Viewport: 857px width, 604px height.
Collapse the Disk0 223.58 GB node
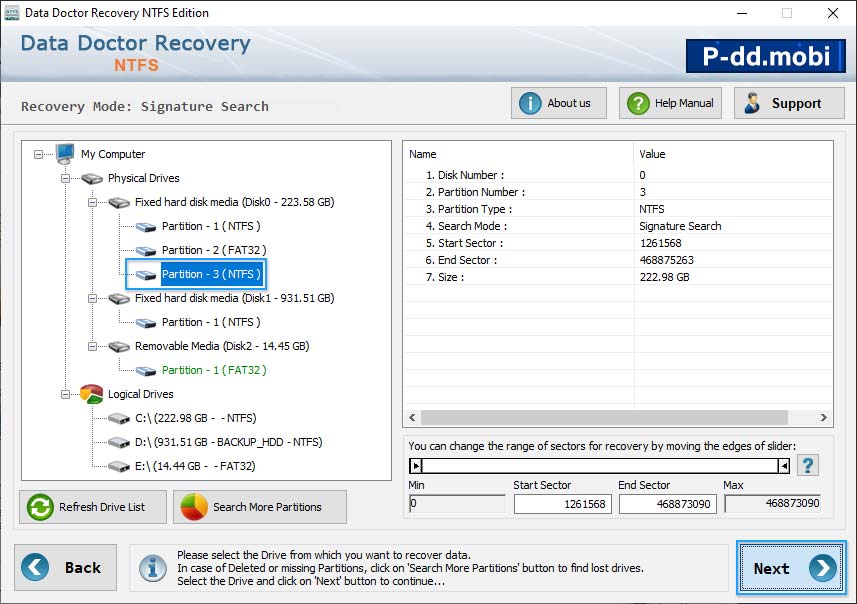[92, 202]
